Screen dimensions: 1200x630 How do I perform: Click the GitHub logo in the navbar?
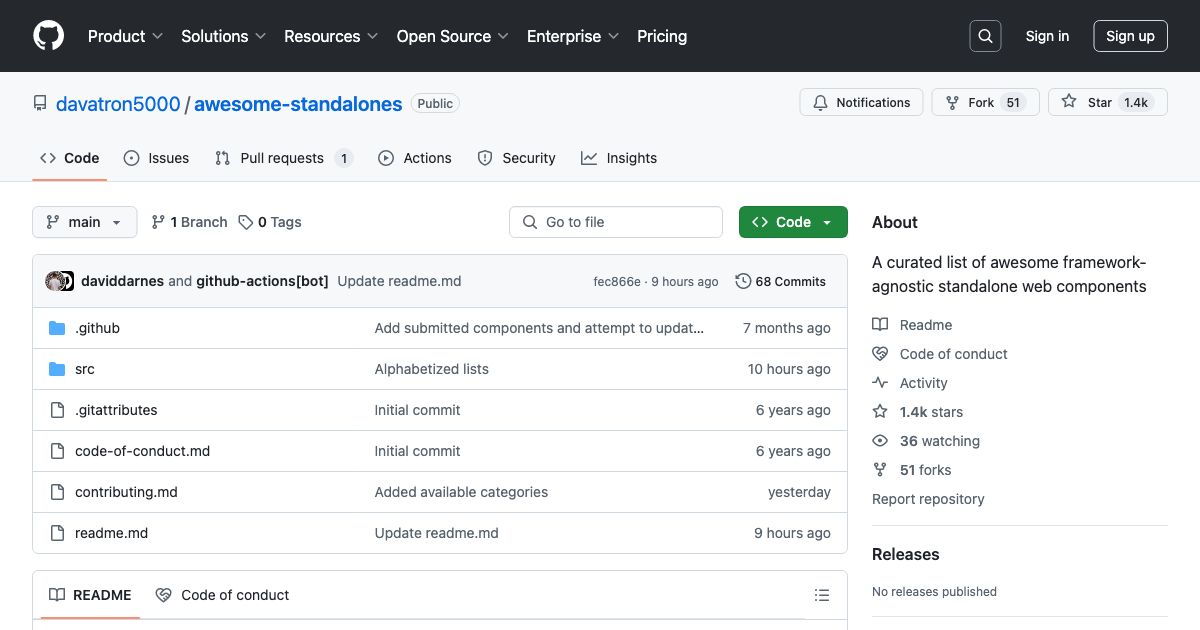tap(48, 35)
